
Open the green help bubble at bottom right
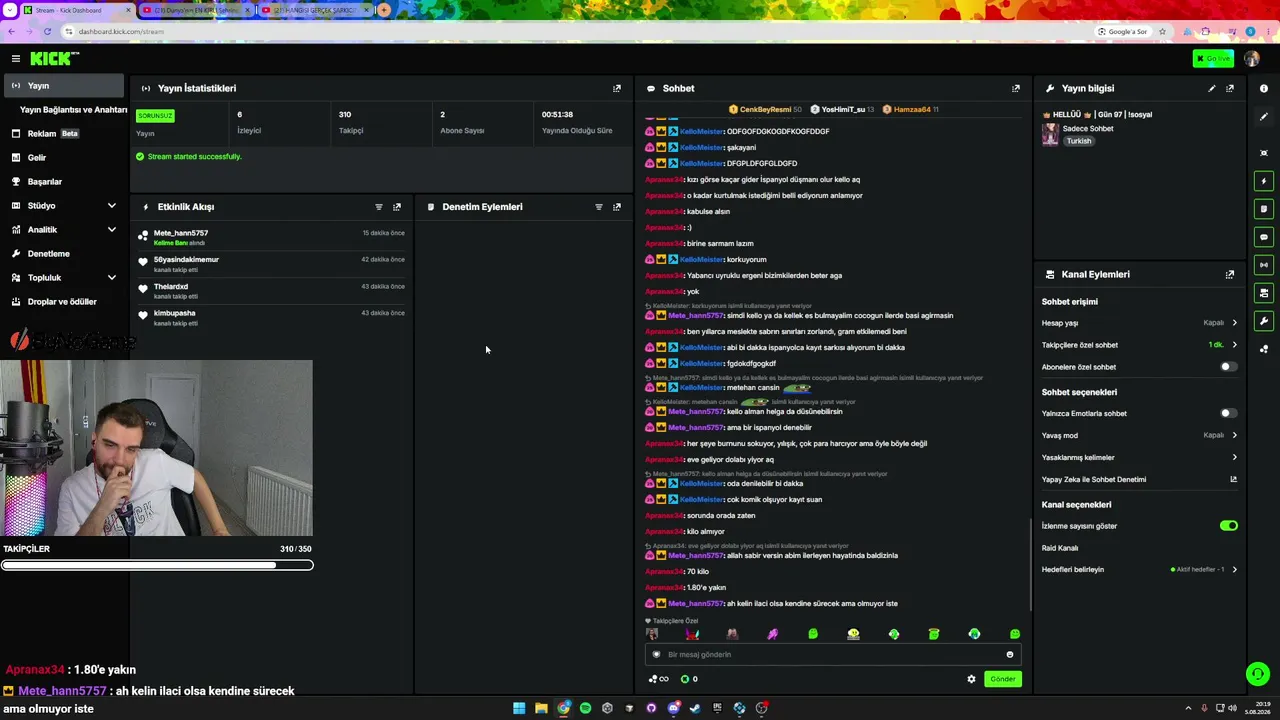click(x=1258, y=674)
